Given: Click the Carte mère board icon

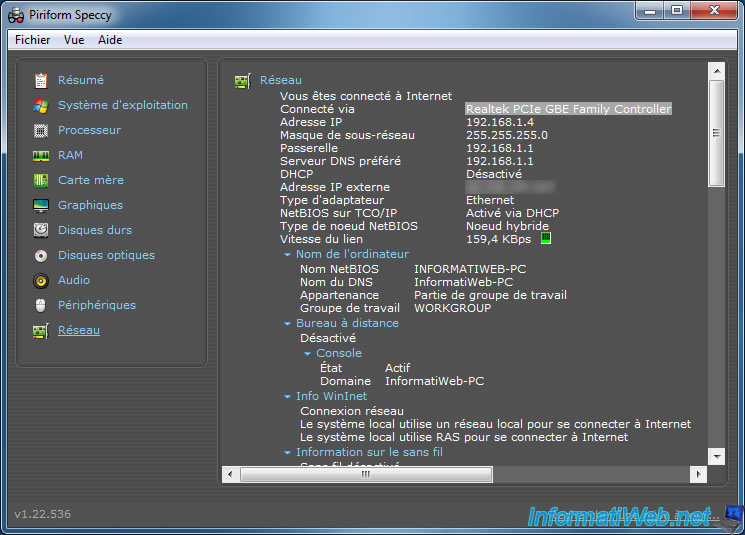Looking at the screenshot, I should 41,180.
